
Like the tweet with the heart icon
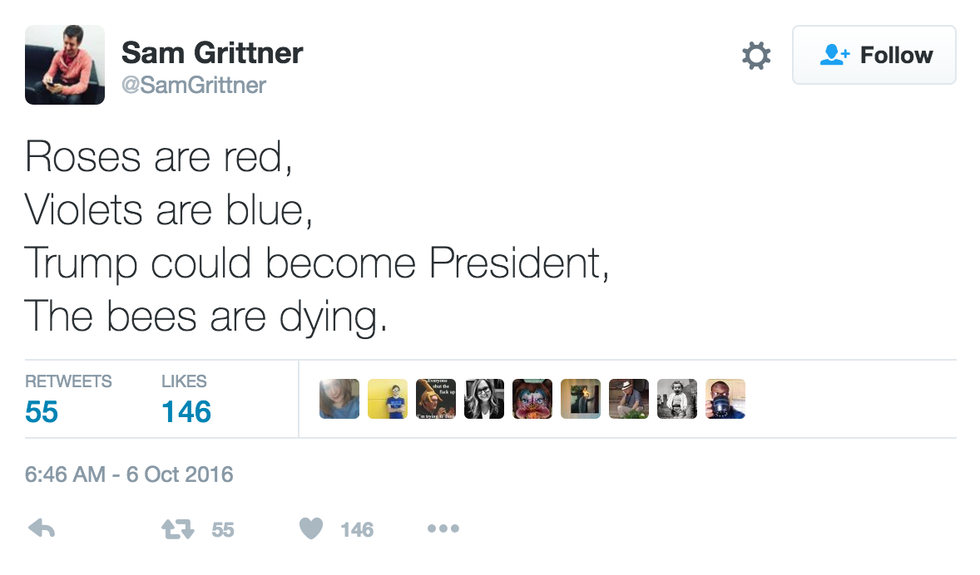point(312,529)
